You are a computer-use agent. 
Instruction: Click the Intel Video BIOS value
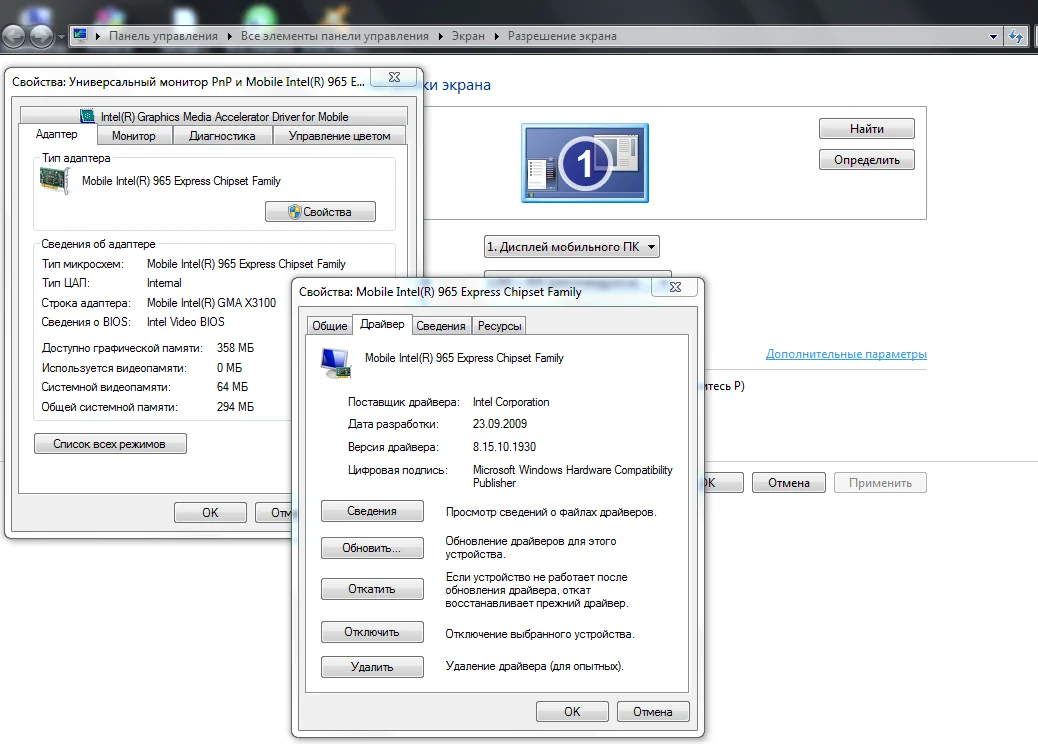point(185,322)
